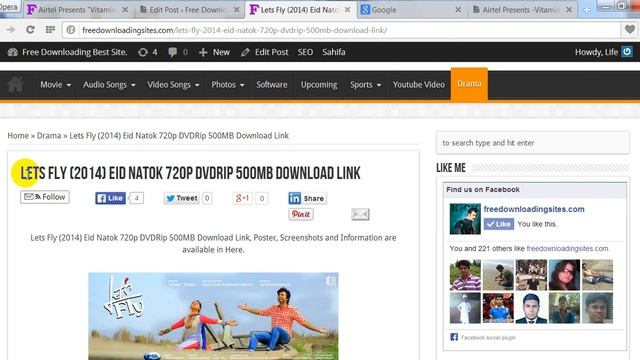Close the Lets Fly tab
Viewport: 640px width, 360px height.
pyautogui.click(x=347, y=9)
